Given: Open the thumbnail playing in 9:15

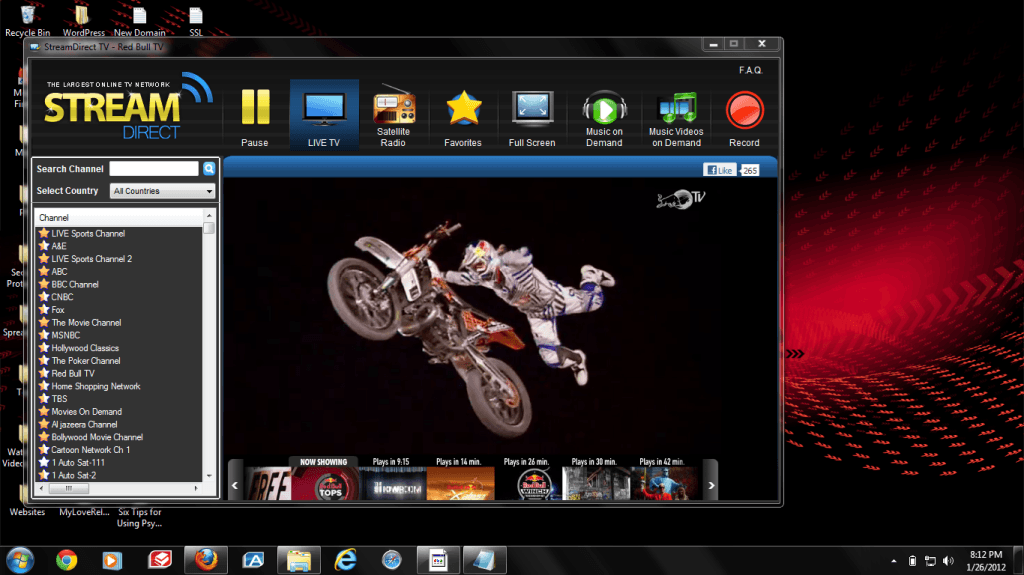Looking at the screenshot, I should (x=392, y=484).
